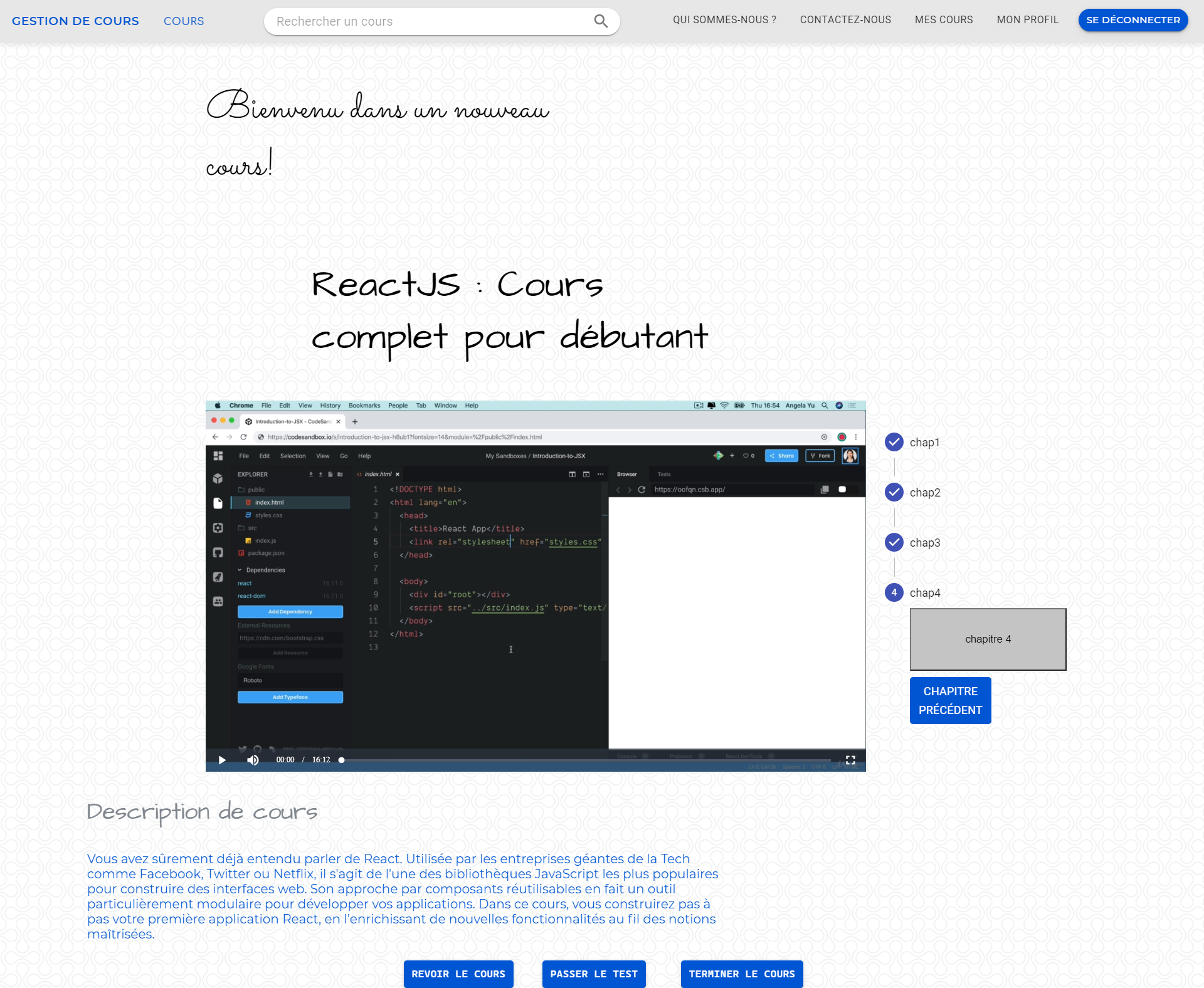1204x988 pixels.
Task: Open the COURS navigation item
Action: (x=183, y=21)
